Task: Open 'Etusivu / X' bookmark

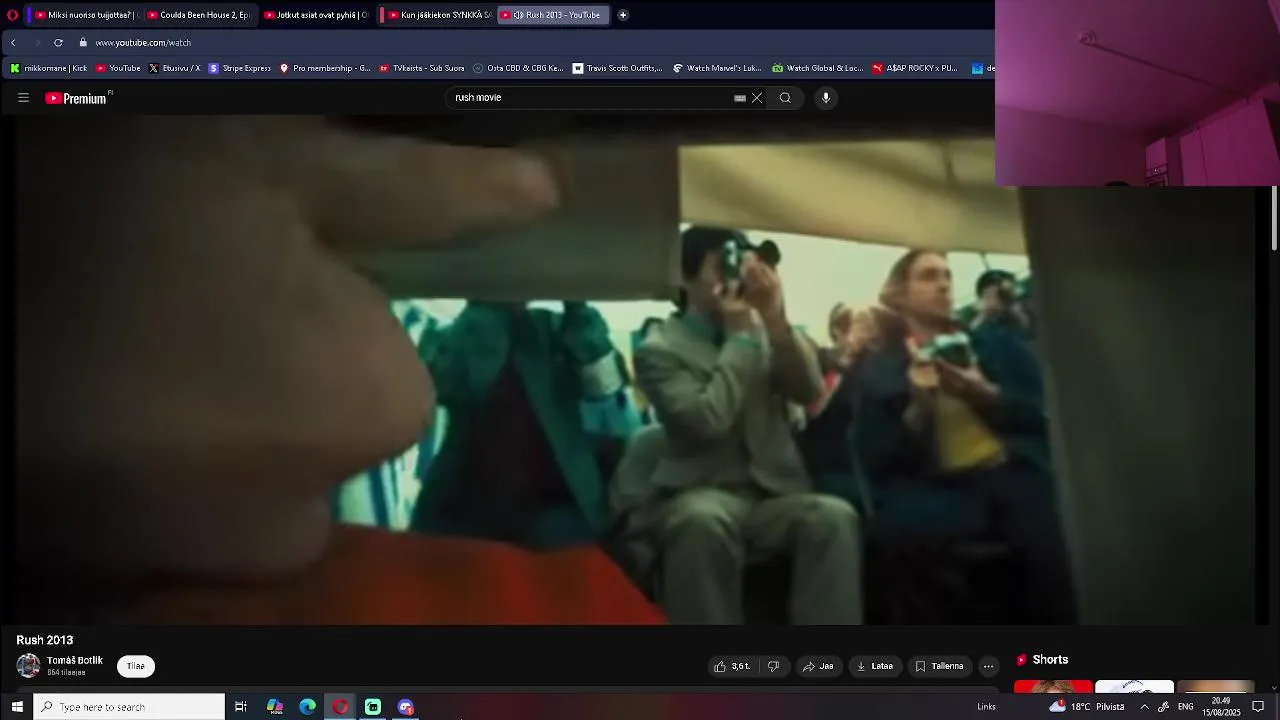Action: tap(174, 68)
